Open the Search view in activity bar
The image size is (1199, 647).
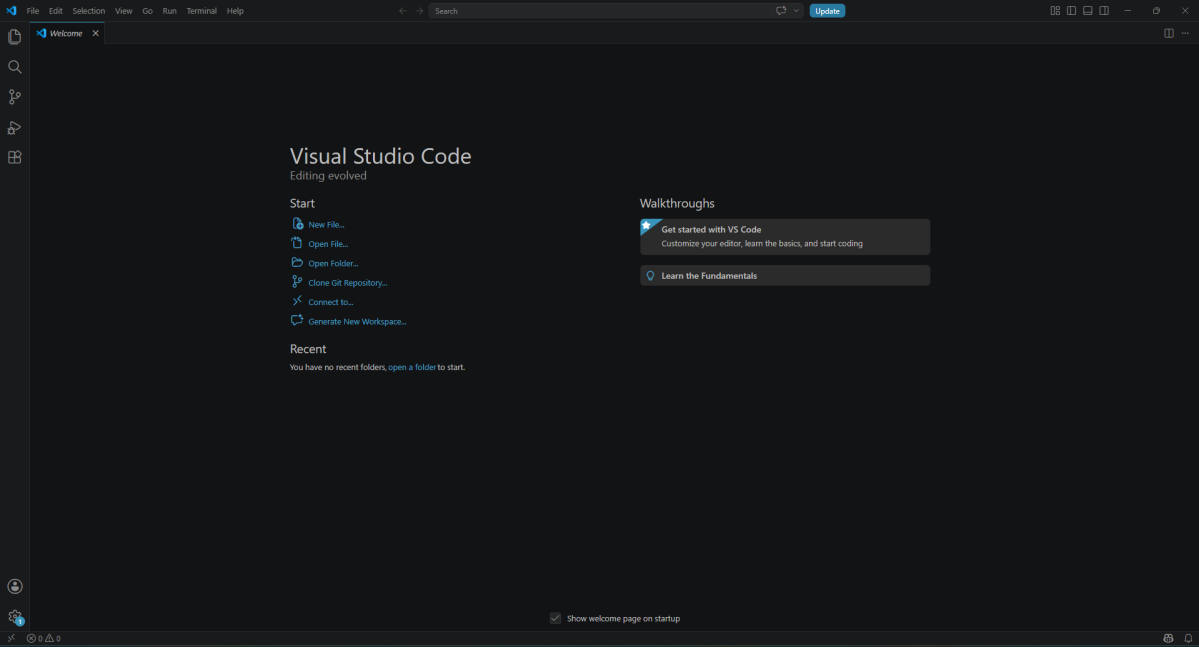(15, 67)
